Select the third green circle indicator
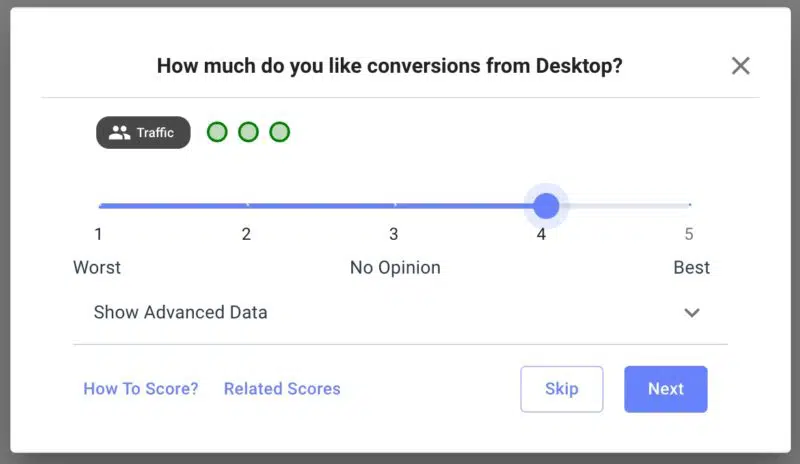 pos(280,132)
